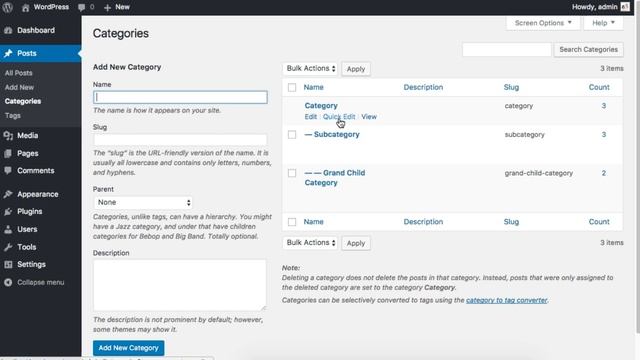
Task: Check the Subcategory row checkbox
Action: [x=292, y=135]
